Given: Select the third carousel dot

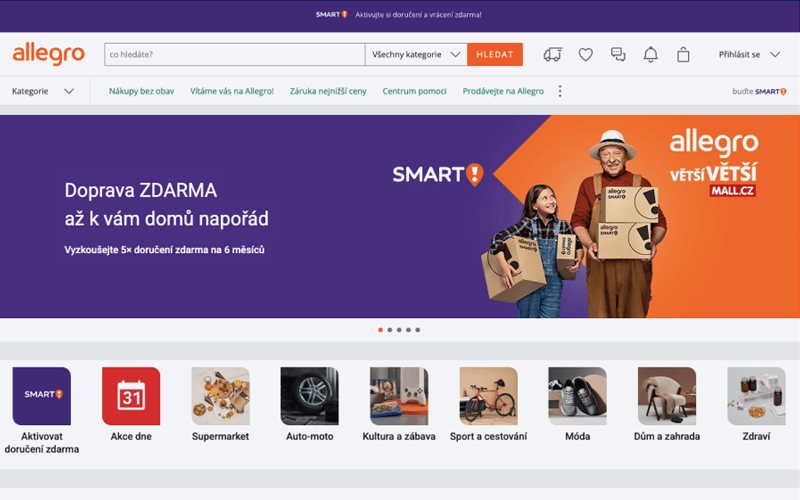Looking at the screenshot, I should pos(399,330).
